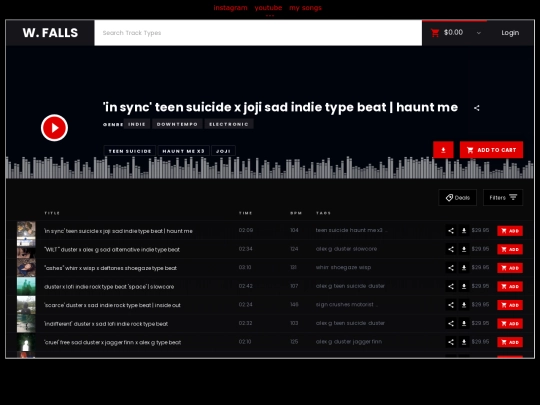This screenshot has width=540, height=405.
Task: Share the 'space' slowcore track
Action: click(x=451, y=287)
